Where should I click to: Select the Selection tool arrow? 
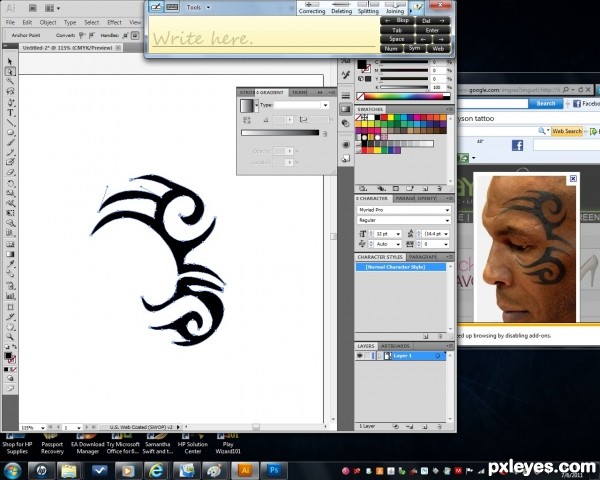(10, 62)
